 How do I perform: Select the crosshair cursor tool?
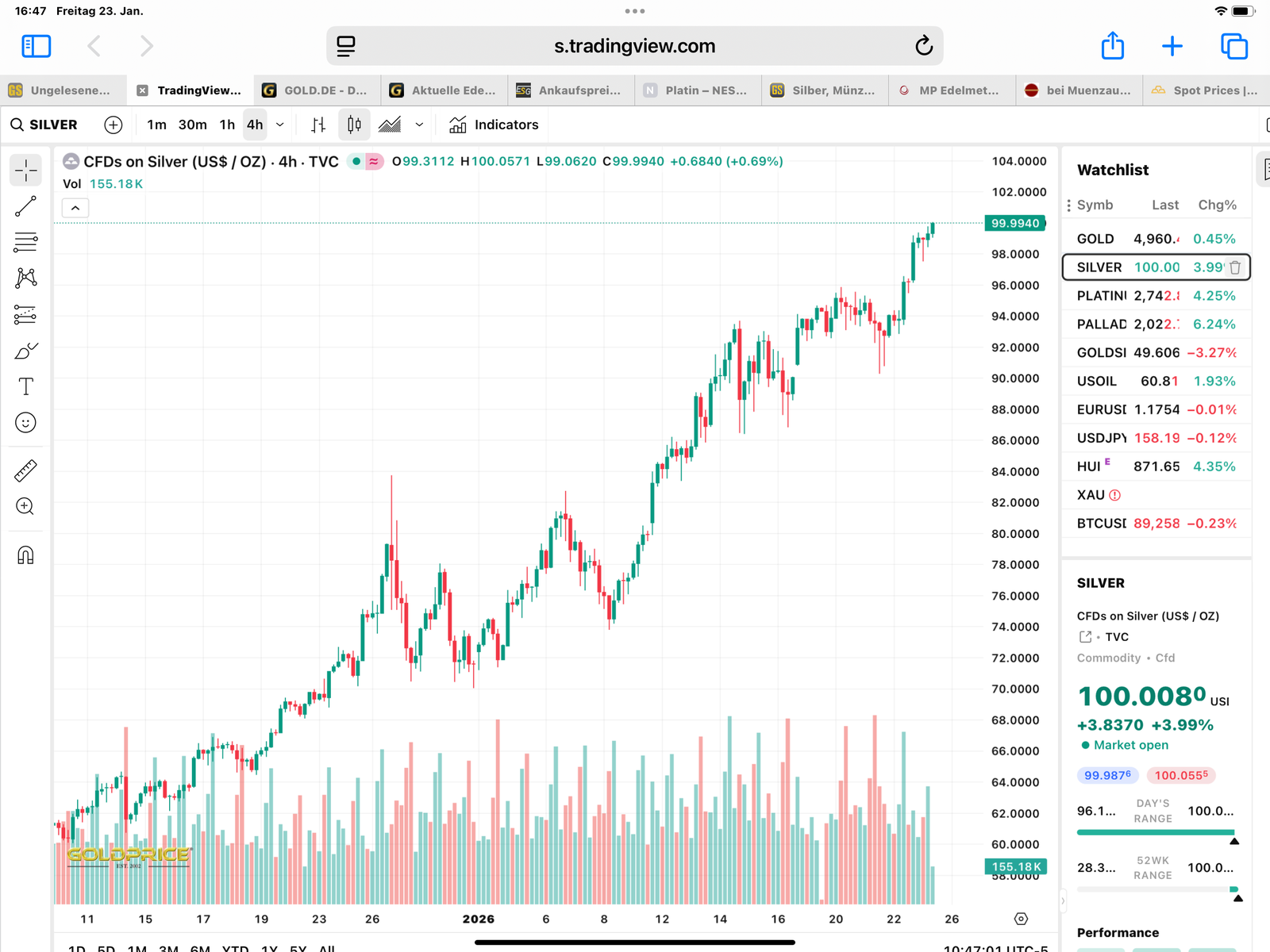tap(25, 170)
